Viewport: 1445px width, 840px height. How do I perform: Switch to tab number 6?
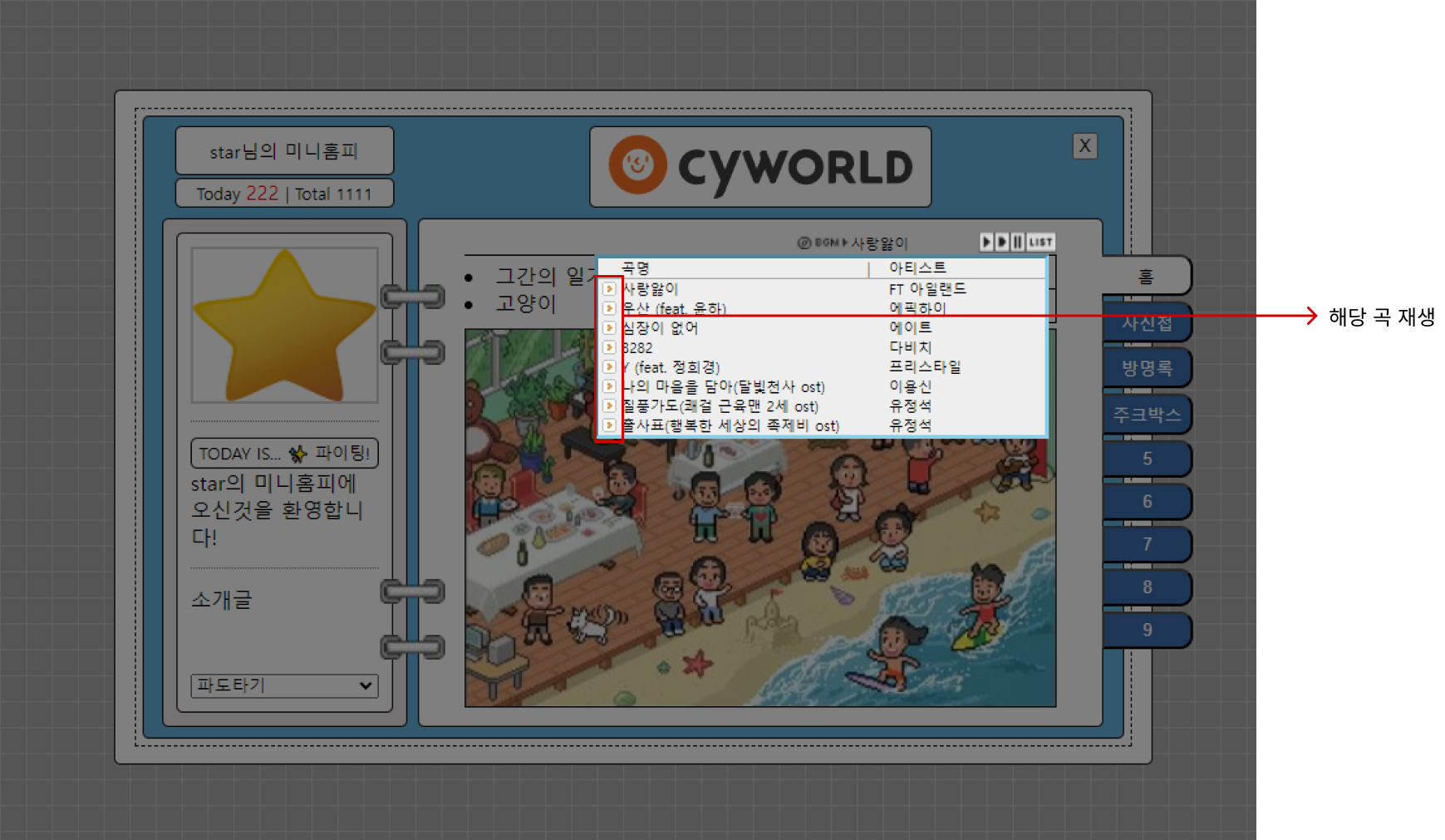(1147, 502)
